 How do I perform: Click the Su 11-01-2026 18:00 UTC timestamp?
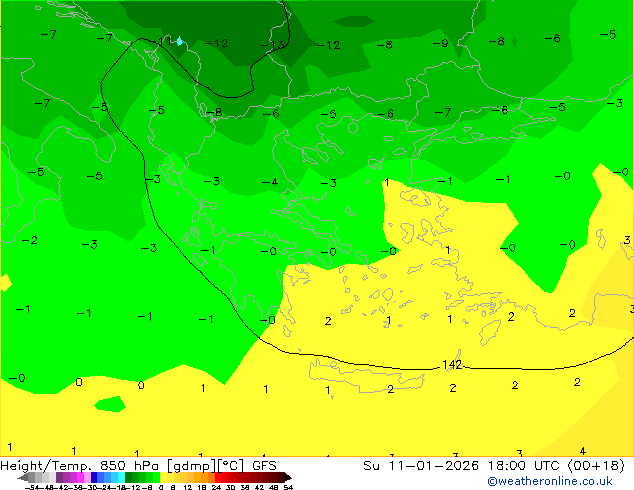[x=463, y=466]
